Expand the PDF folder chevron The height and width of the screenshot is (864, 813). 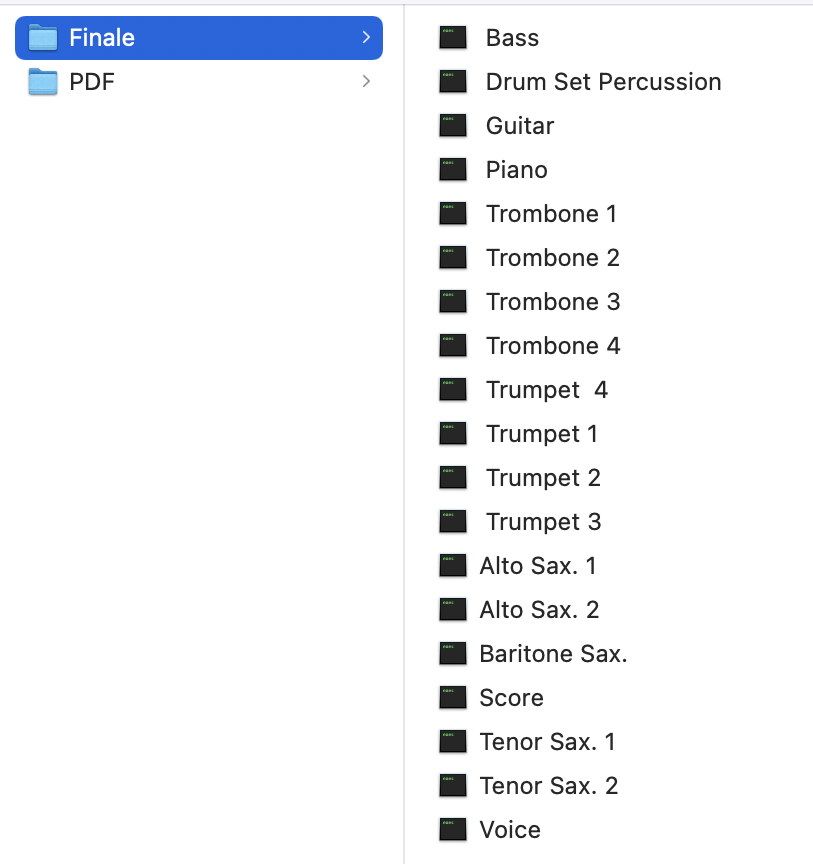click(x=366, y=82)
